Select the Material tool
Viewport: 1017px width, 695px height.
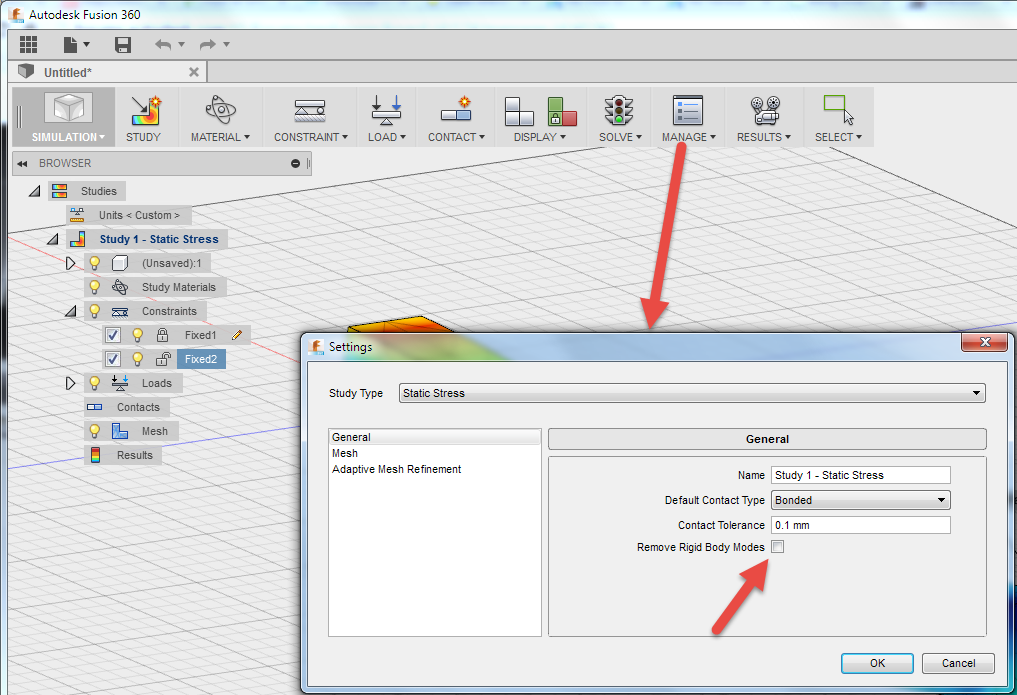coord(219,116)
